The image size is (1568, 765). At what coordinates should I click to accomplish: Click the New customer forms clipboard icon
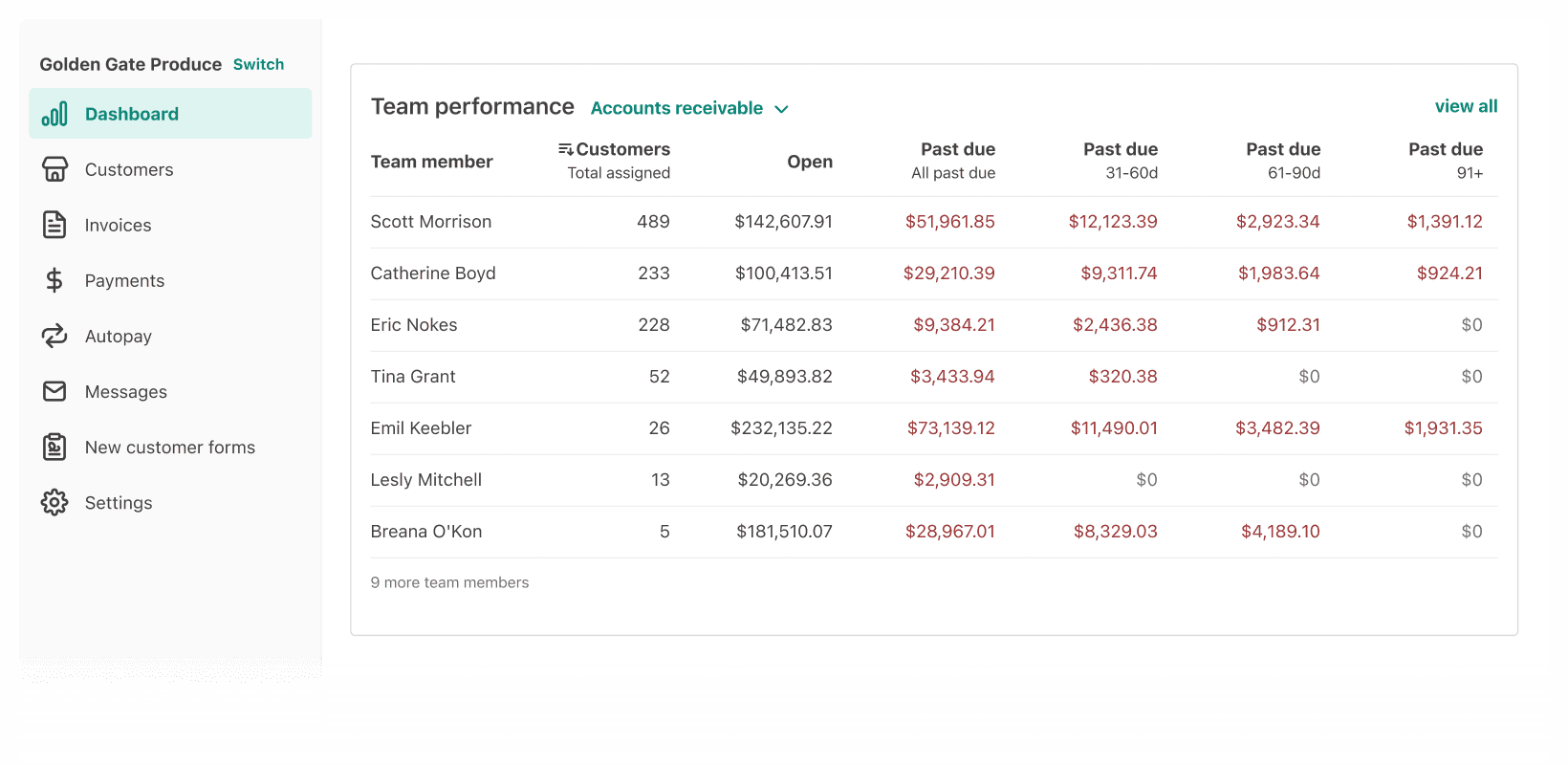pyautogui.click(x=54, y=447)
